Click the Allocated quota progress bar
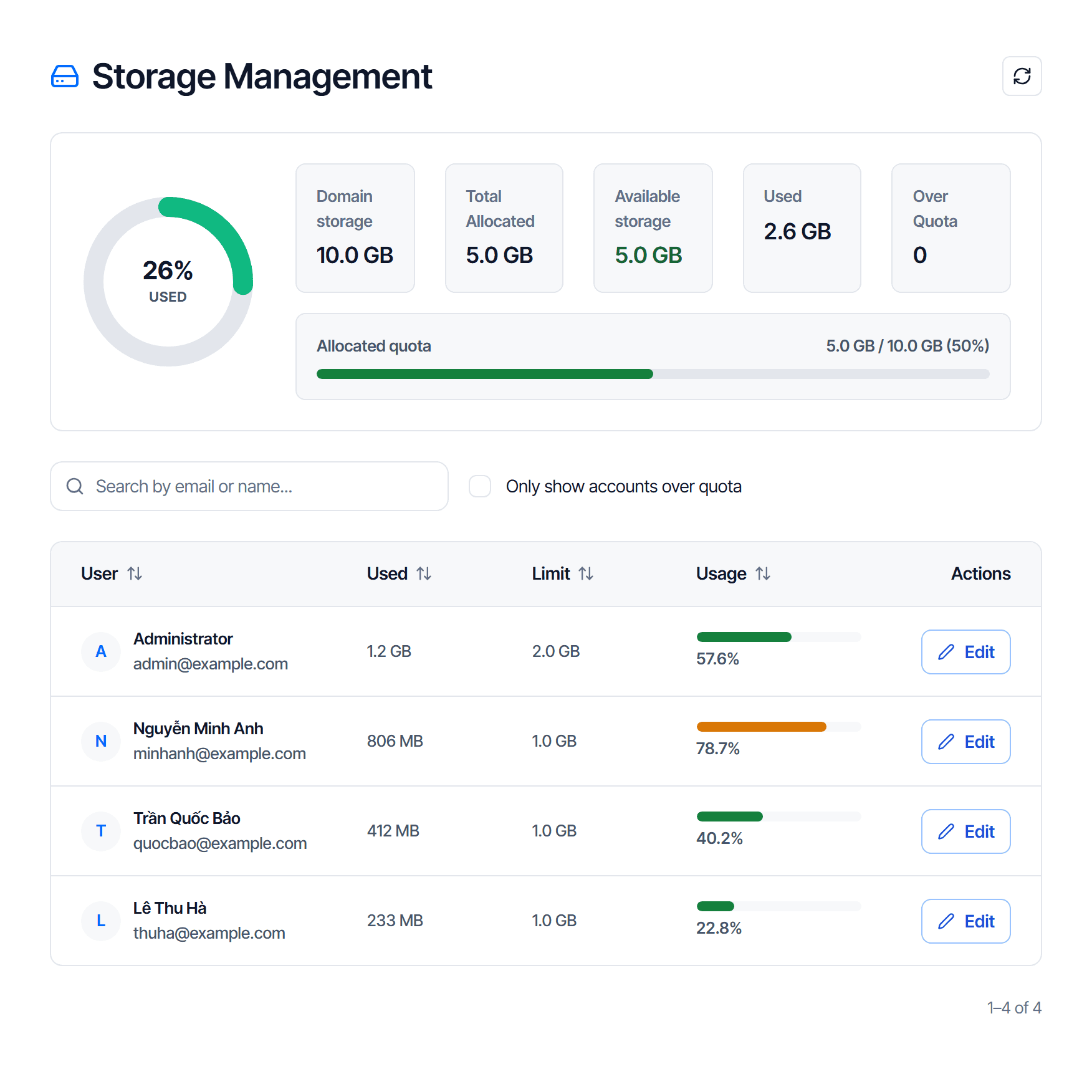This screenshot has width=1092, height=1092. click(x=653, y=374)
